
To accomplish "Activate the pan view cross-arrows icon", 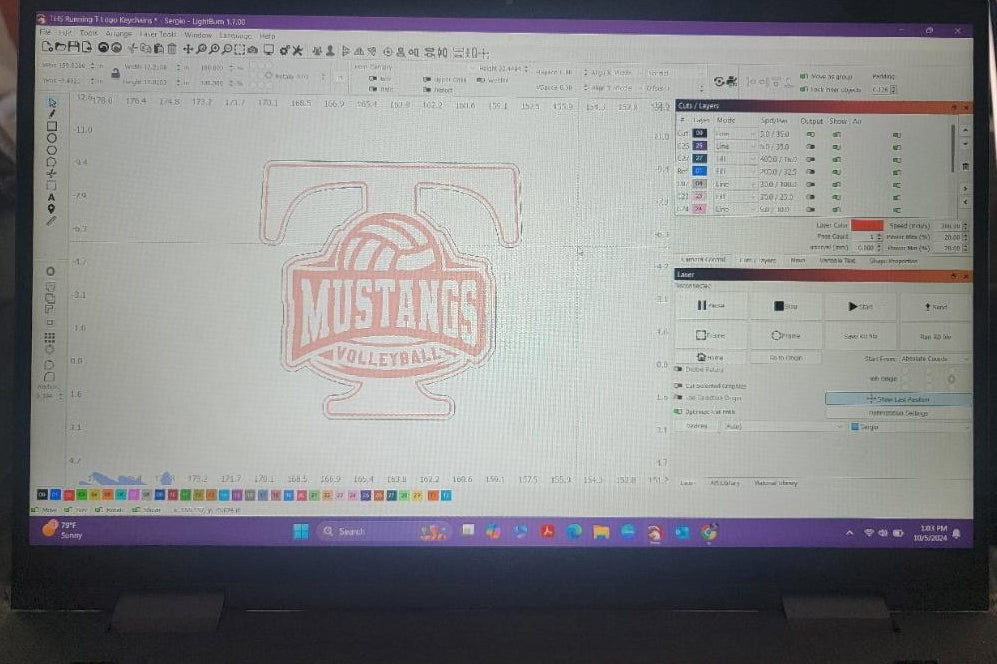I will tap(188, 49).
